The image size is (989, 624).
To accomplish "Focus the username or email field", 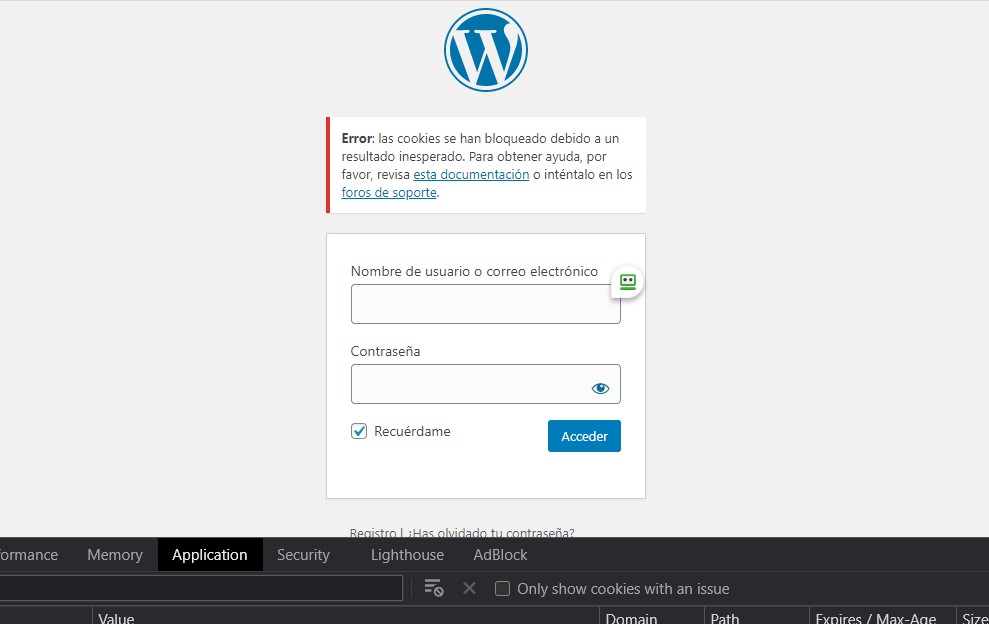I will coord(486,304).
